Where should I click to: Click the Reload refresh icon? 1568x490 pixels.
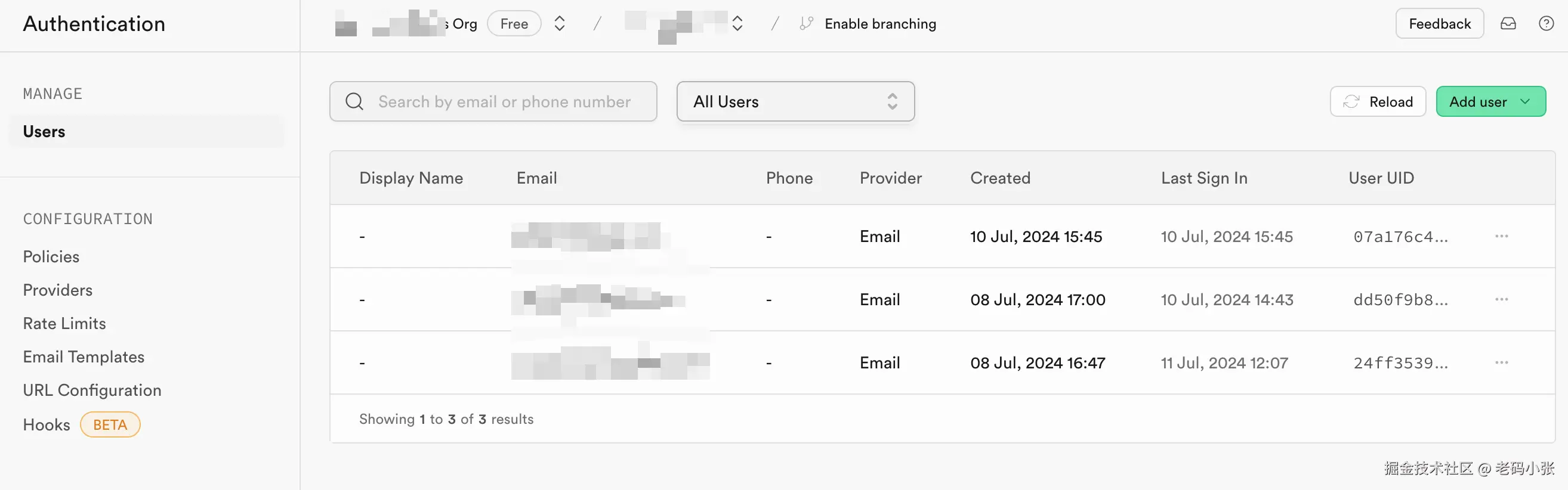coord(1351,101)
